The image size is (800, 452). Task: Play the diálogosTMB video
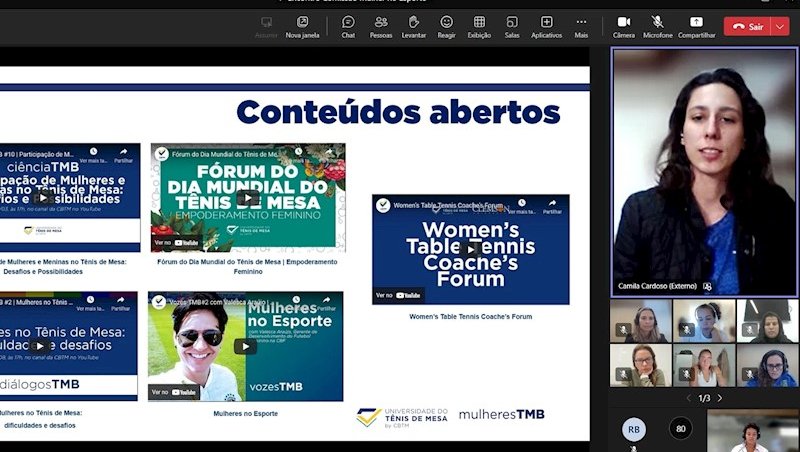click(40, 346)
